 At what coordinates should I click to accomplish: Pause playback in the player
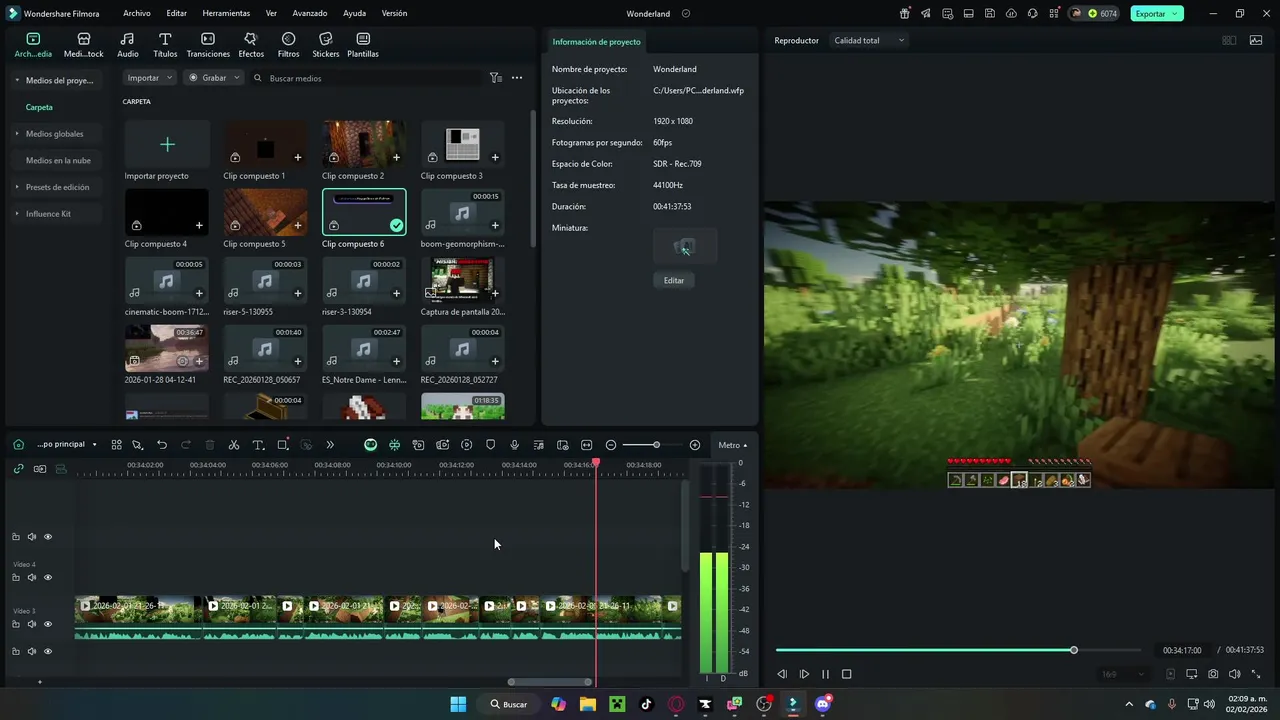[825, 675]
